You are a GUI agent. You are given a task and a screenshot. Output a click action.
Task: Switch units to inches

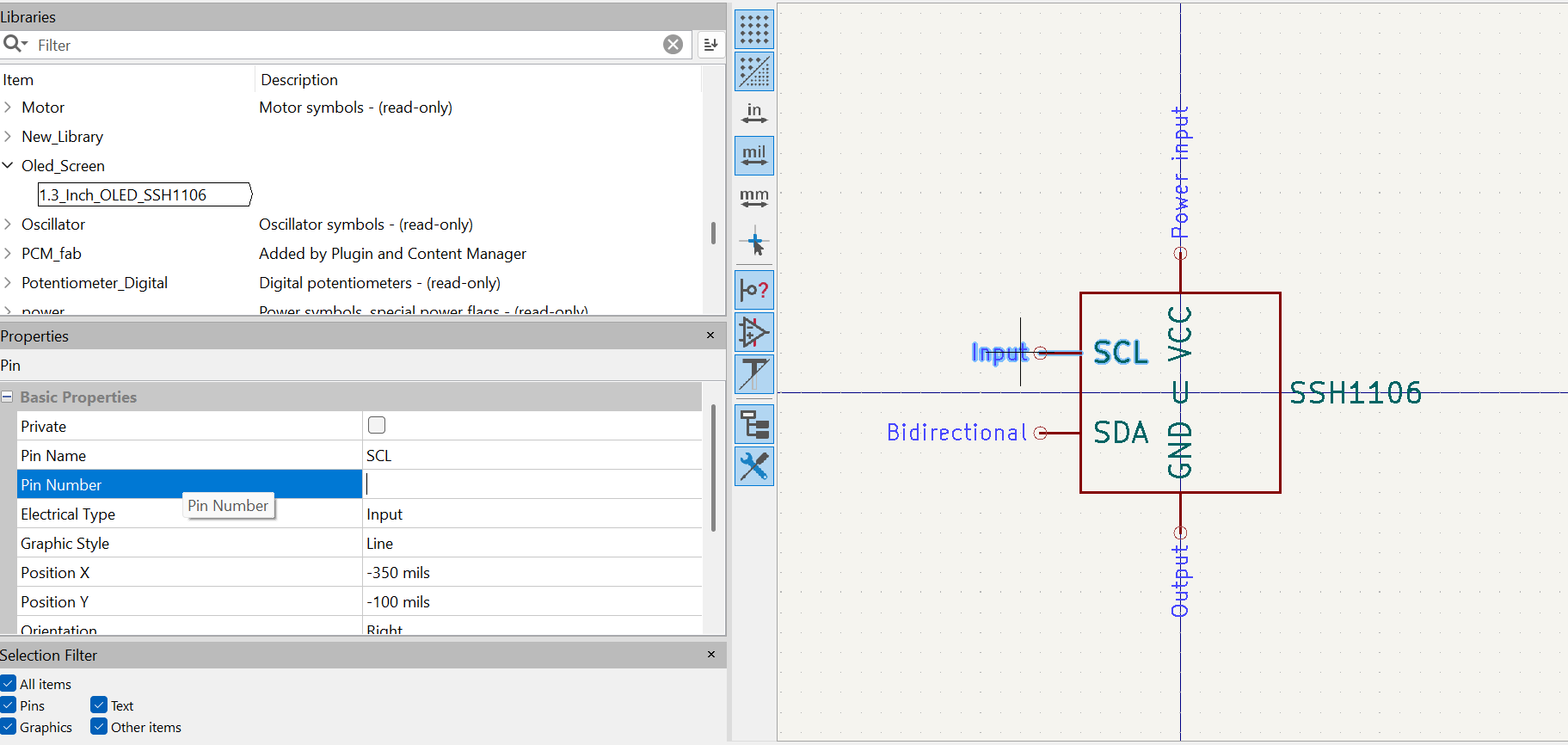pyautogui.click(x=754, y=114)
